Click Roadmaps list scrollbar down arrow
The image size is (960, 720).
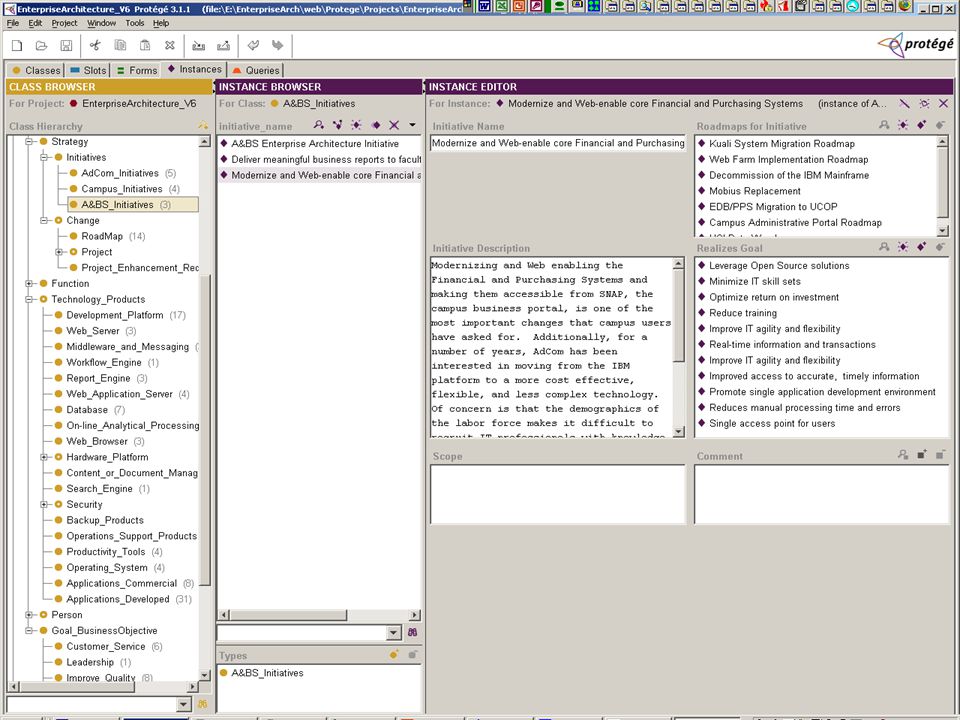point(942,230)
